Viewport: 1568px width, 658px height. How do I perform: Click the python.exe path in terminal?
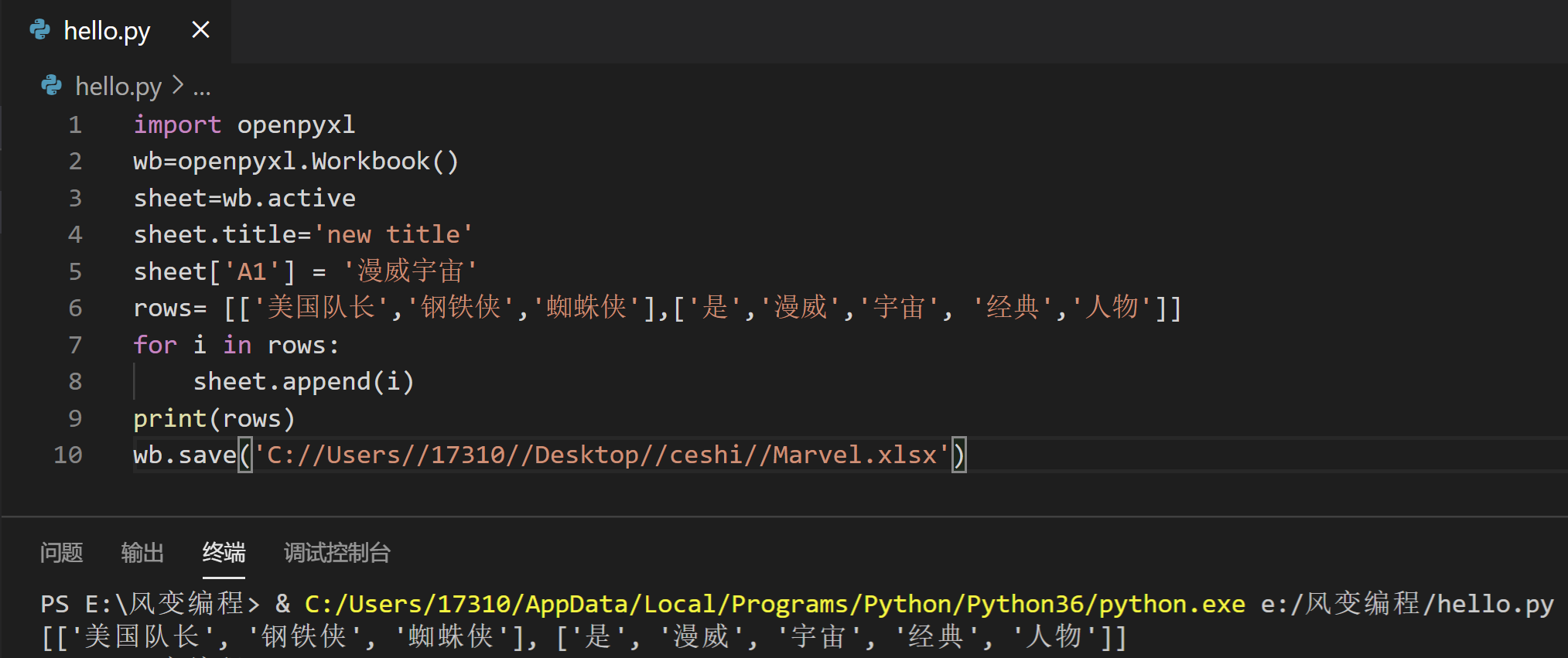pyautogui.click(x=775, y=604)
